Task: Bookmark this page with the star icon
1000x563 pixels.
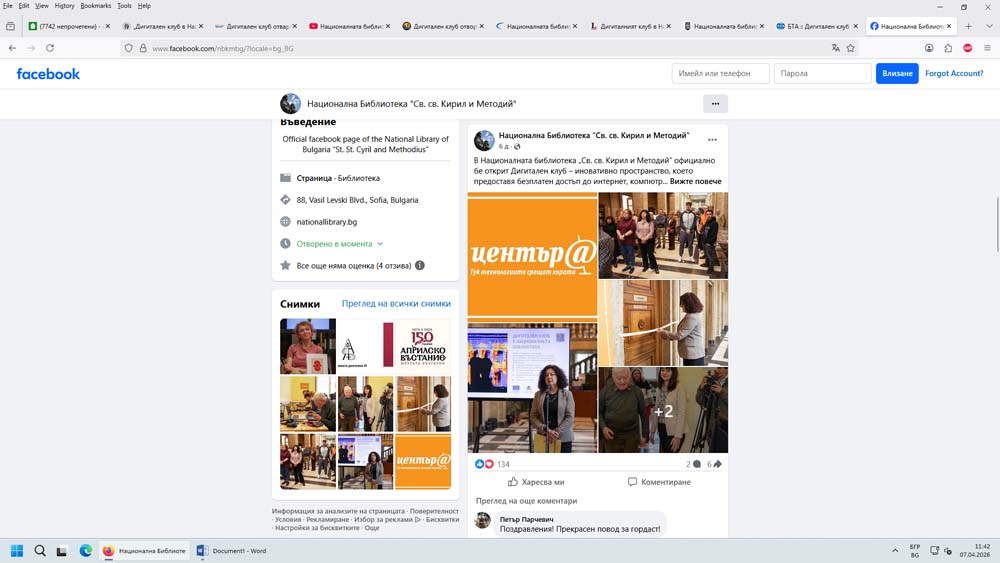Action: (x=851, y=48)
